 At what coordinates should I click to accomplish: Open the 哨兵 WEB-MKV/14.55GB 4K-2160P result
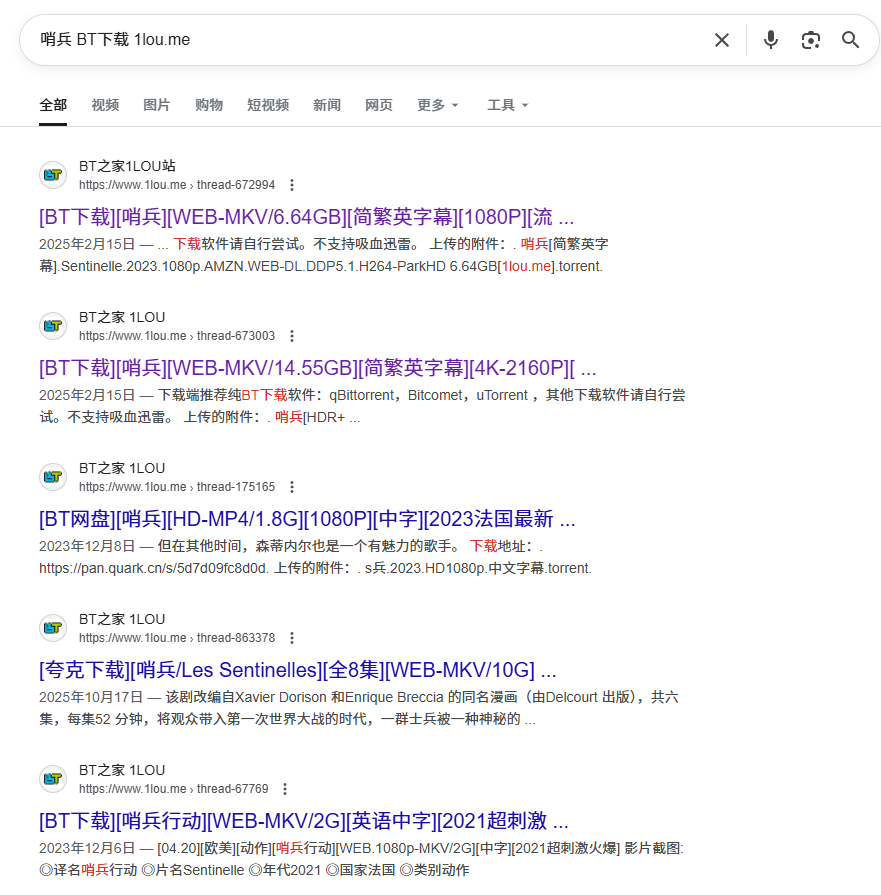click(x=317, y=368)
